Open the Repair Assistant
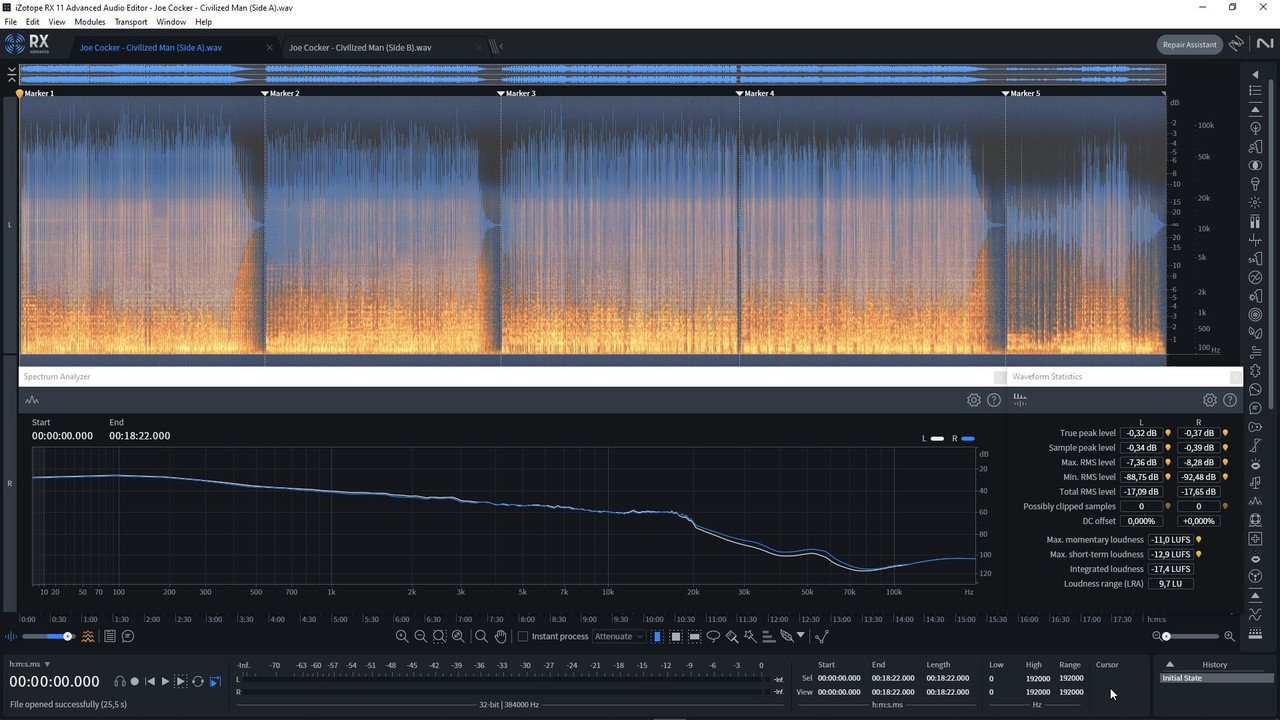Image resolution: width=1280 pixels, height=720 pixels. [x=1189, y=44]
